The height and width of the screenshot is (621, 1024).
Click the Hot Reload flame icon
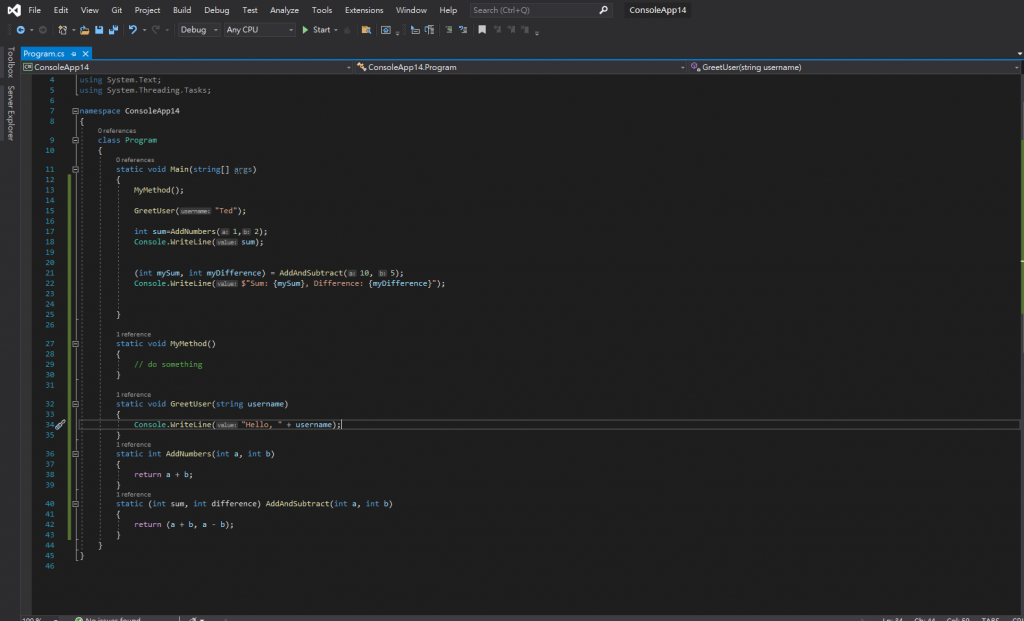pyautogui.click(x=347, y=30)
